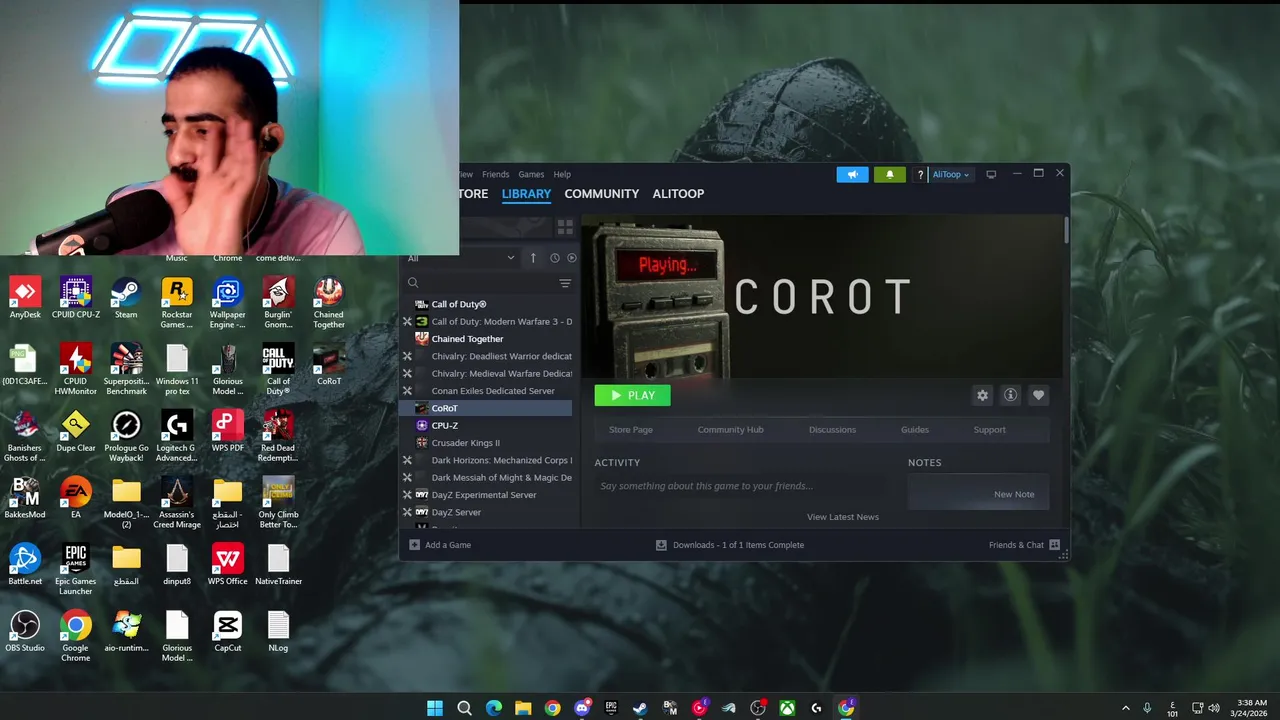This screenshot has width=1280, height=720.
Task: Open CoRoT game info icon
Action: click(x=1010, y=395)
